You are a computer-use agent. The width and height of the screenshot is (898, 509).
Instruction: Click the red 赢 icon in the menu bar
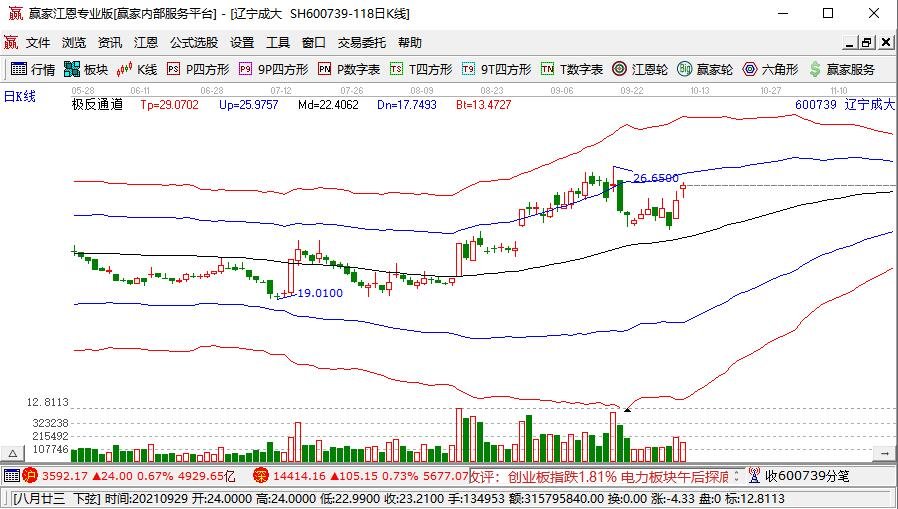(x=11, y=42)
